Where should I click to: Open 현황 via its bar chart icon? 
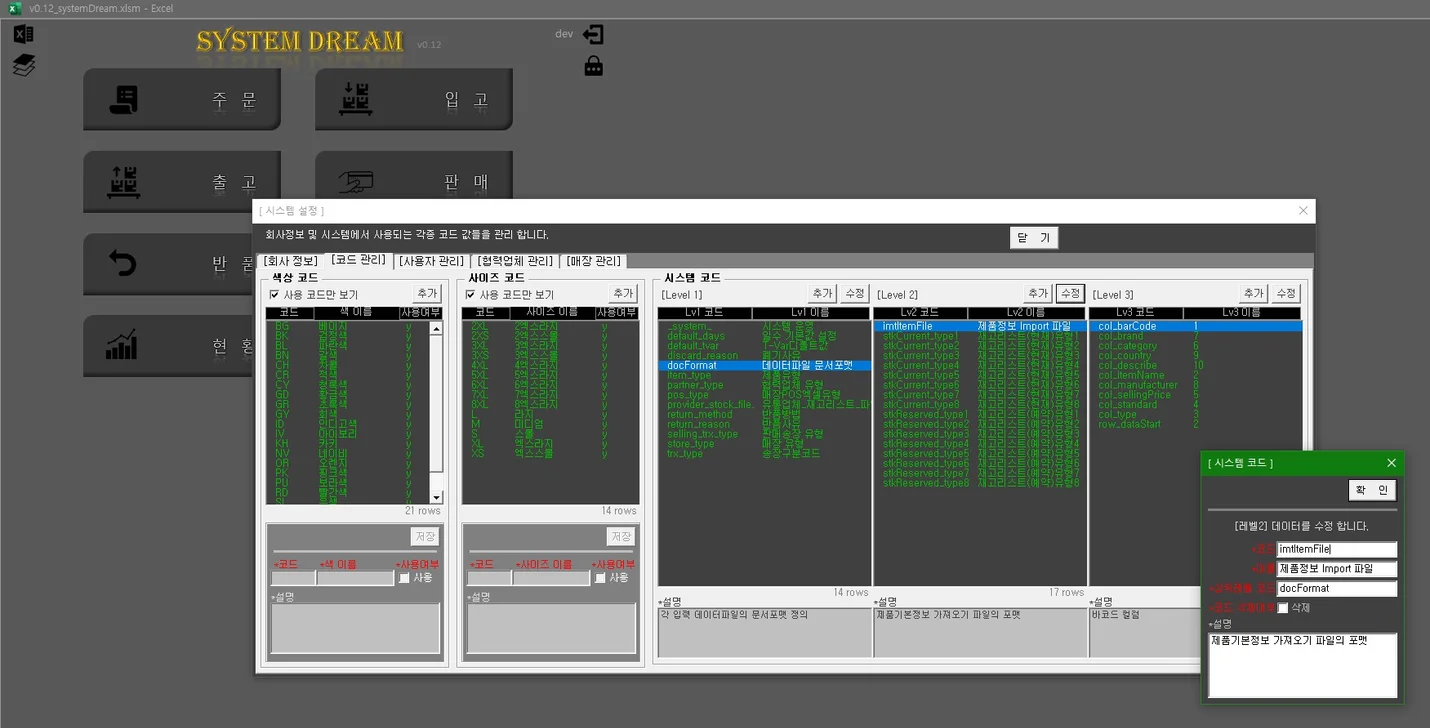pos(122,345)
